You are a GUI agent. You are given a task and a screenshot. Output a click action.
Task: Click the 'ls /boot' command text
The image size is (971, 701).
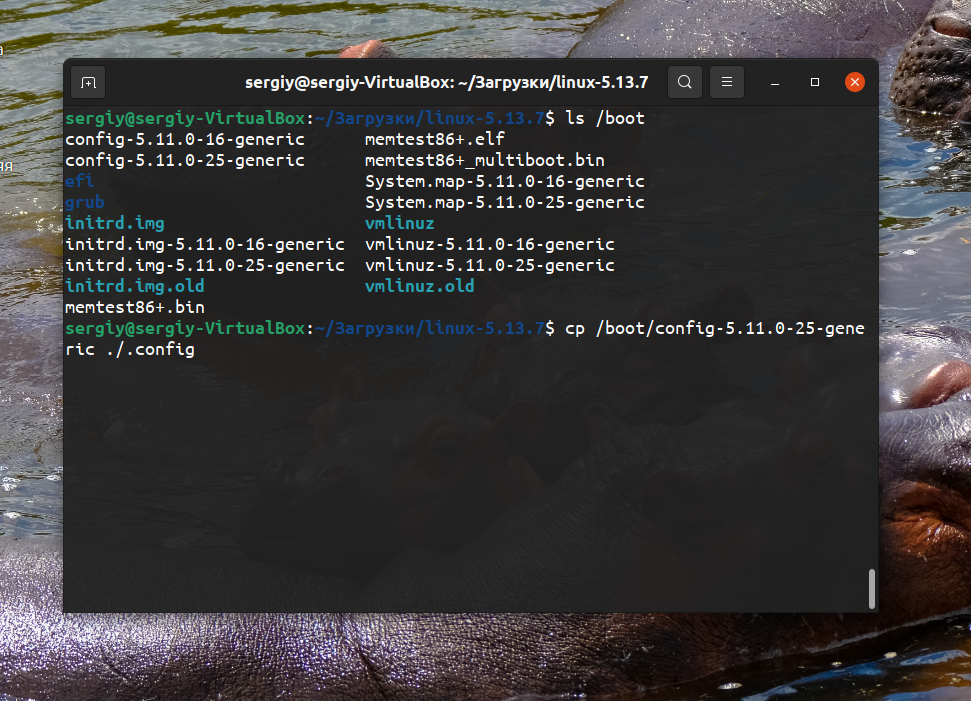click(604, 118)
